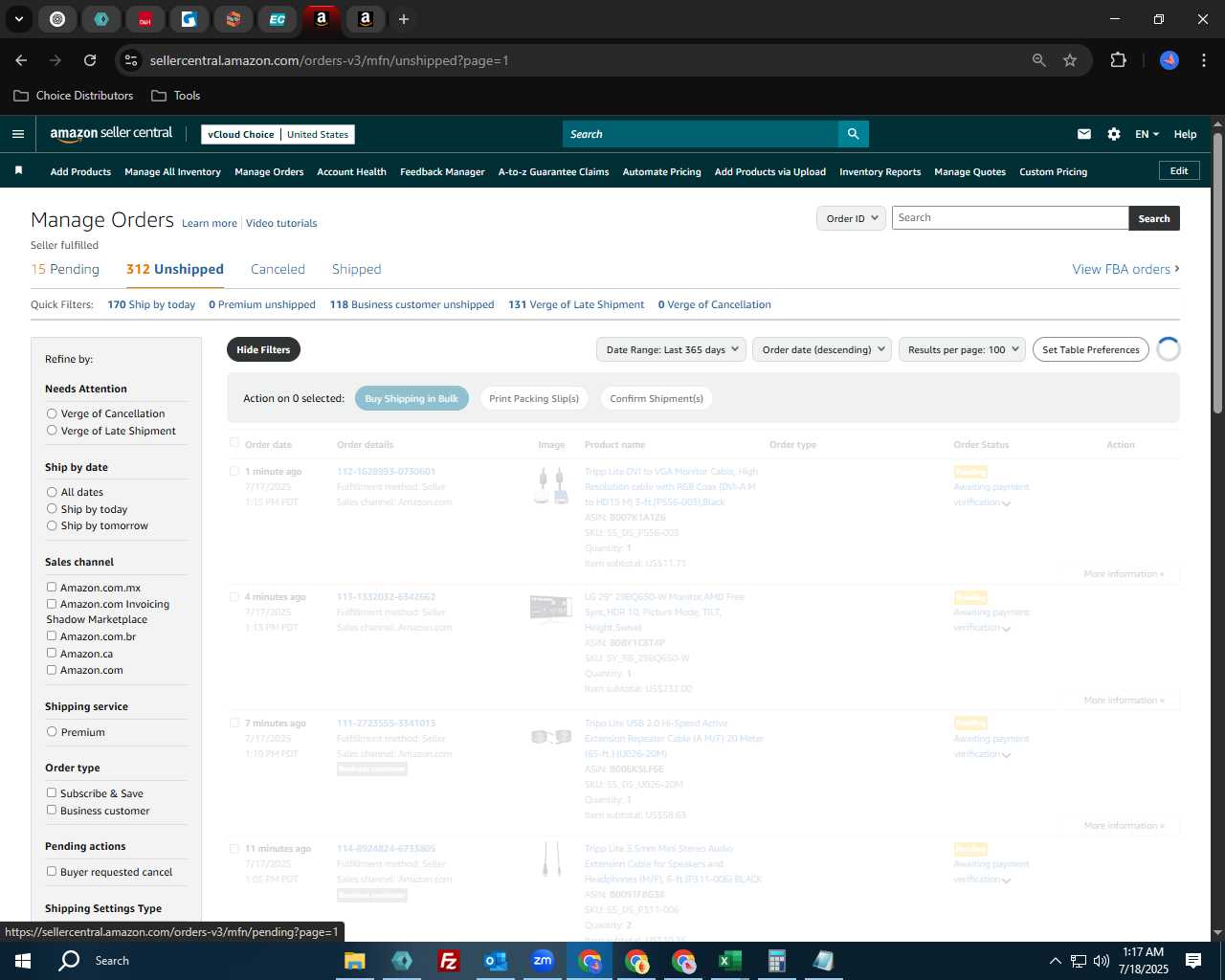Click the browser zoom magnifier icon
The image size is (1225, 980).
click(1039, 60)
